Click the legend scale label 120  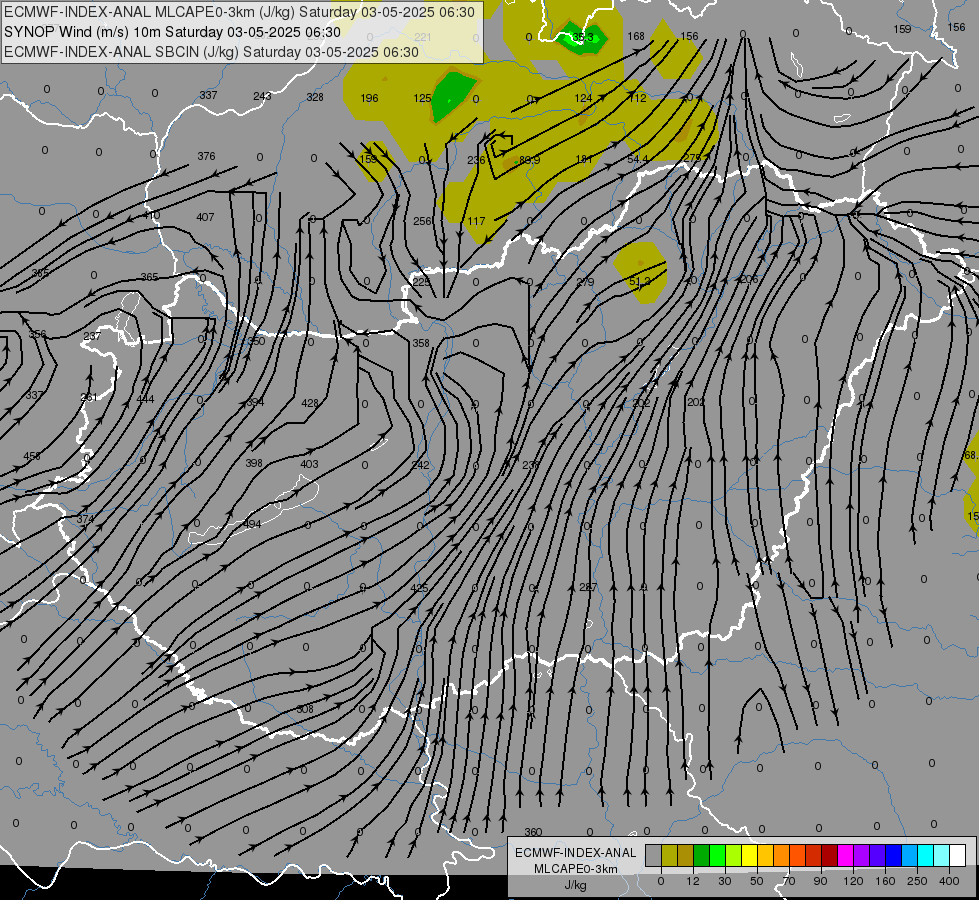[x=853, y=881]
